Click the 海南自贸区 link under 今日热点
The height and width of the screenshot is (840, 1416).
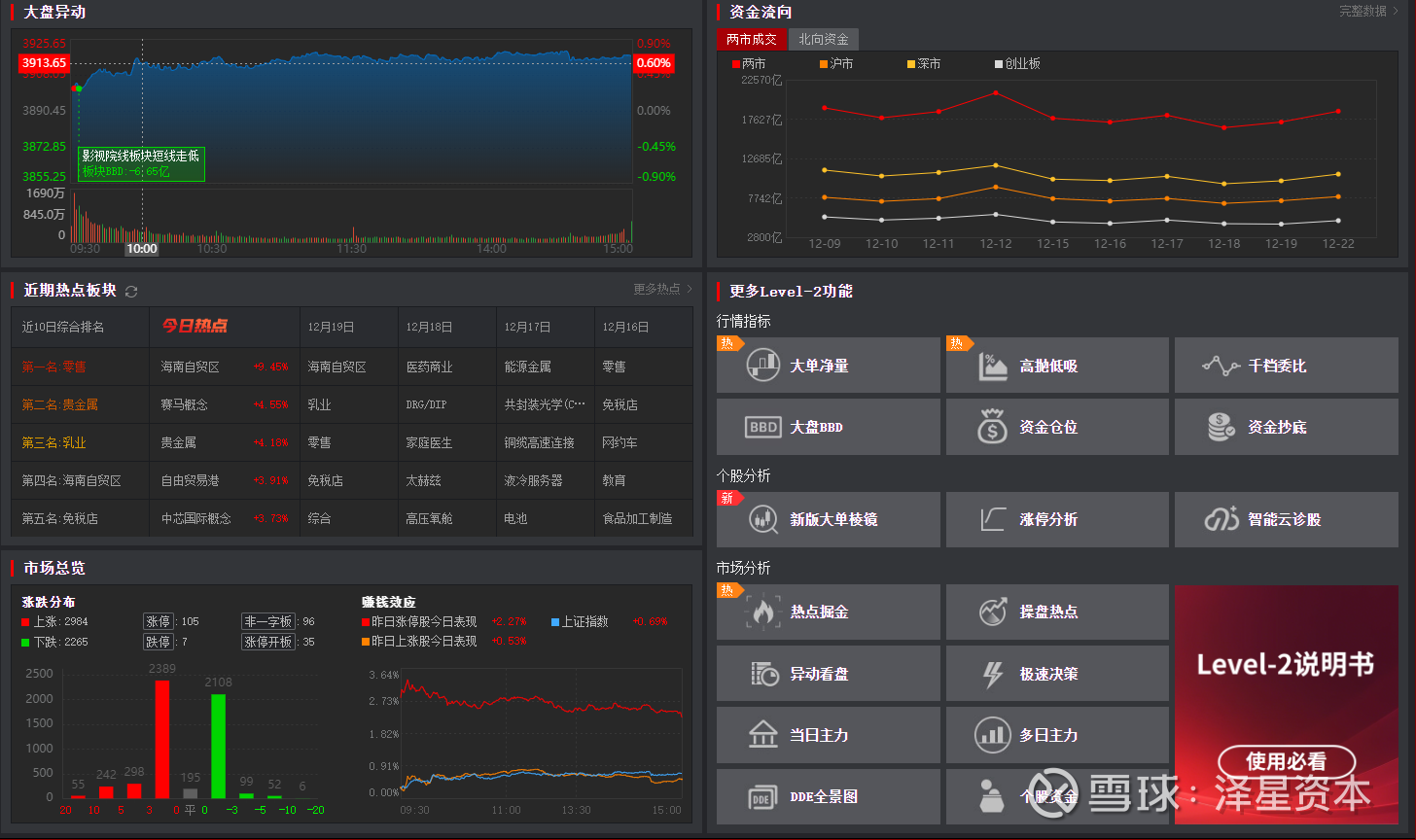coord(191,367)
